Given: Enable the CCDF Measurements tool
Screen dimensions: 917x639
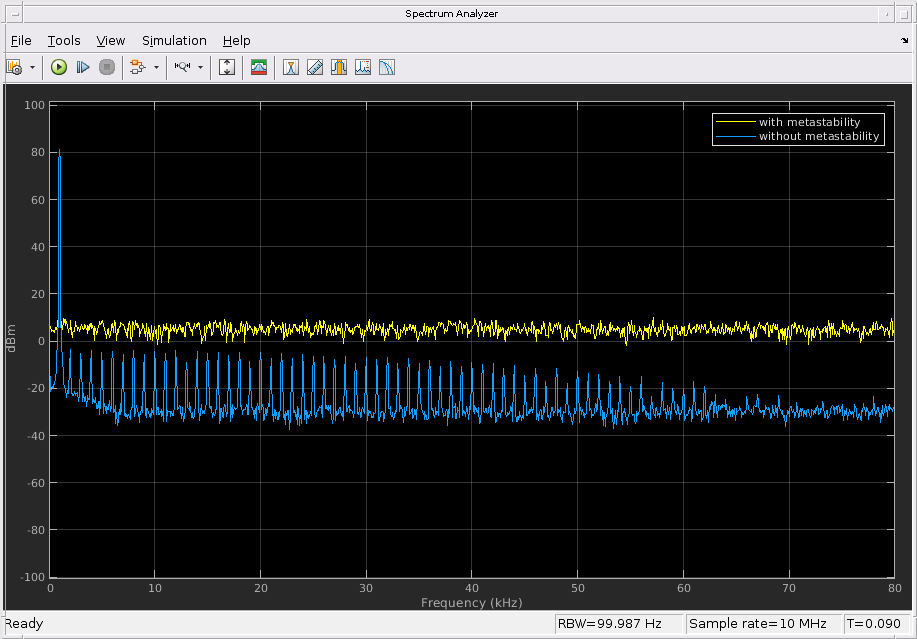Looking at the screenshot, I should pyautogui.click(x=387, y=67).
